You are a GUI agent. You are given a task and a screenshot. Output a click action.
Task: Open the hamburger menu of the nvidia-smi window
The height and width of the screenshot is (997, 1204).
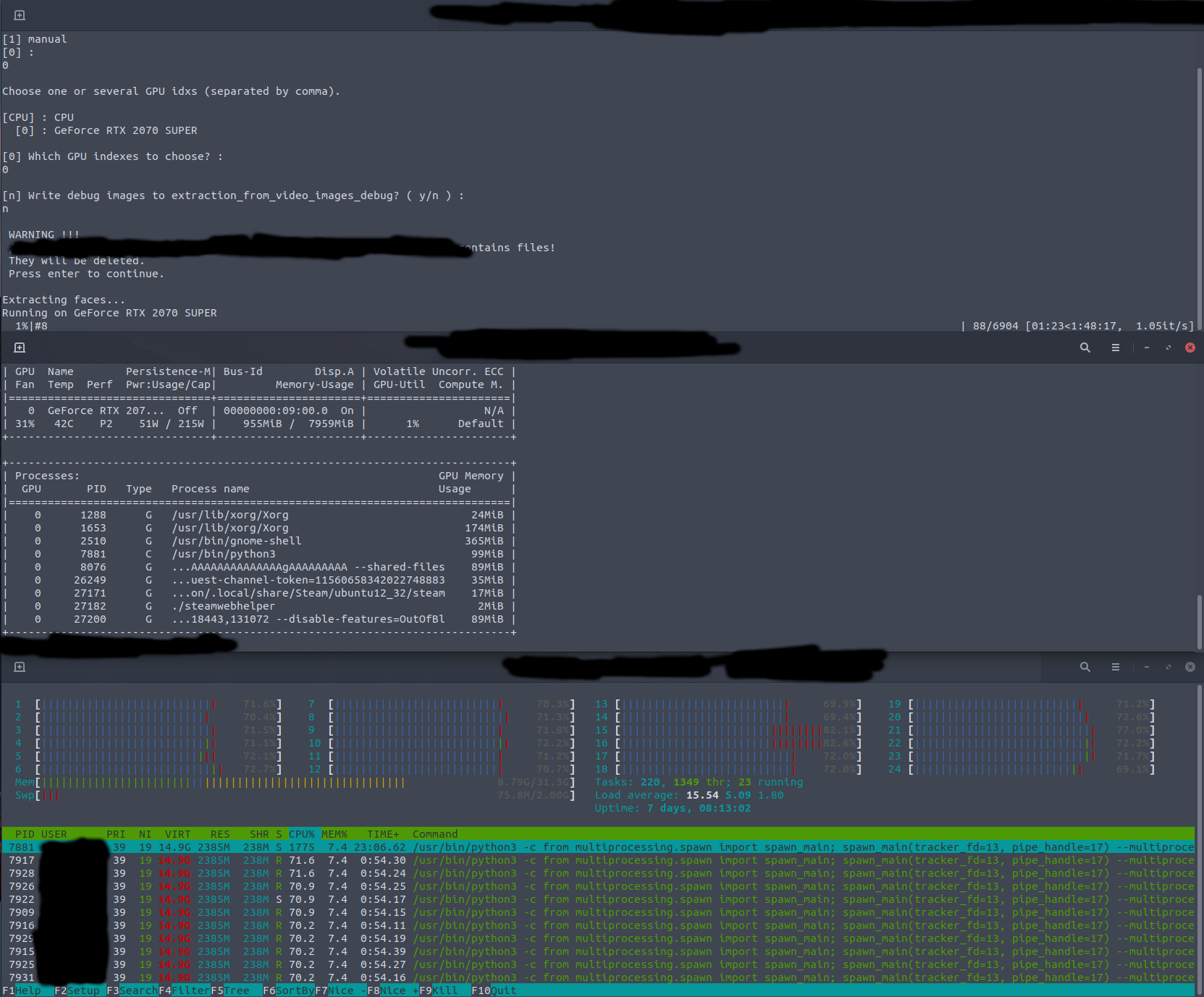coord(1115,348)
